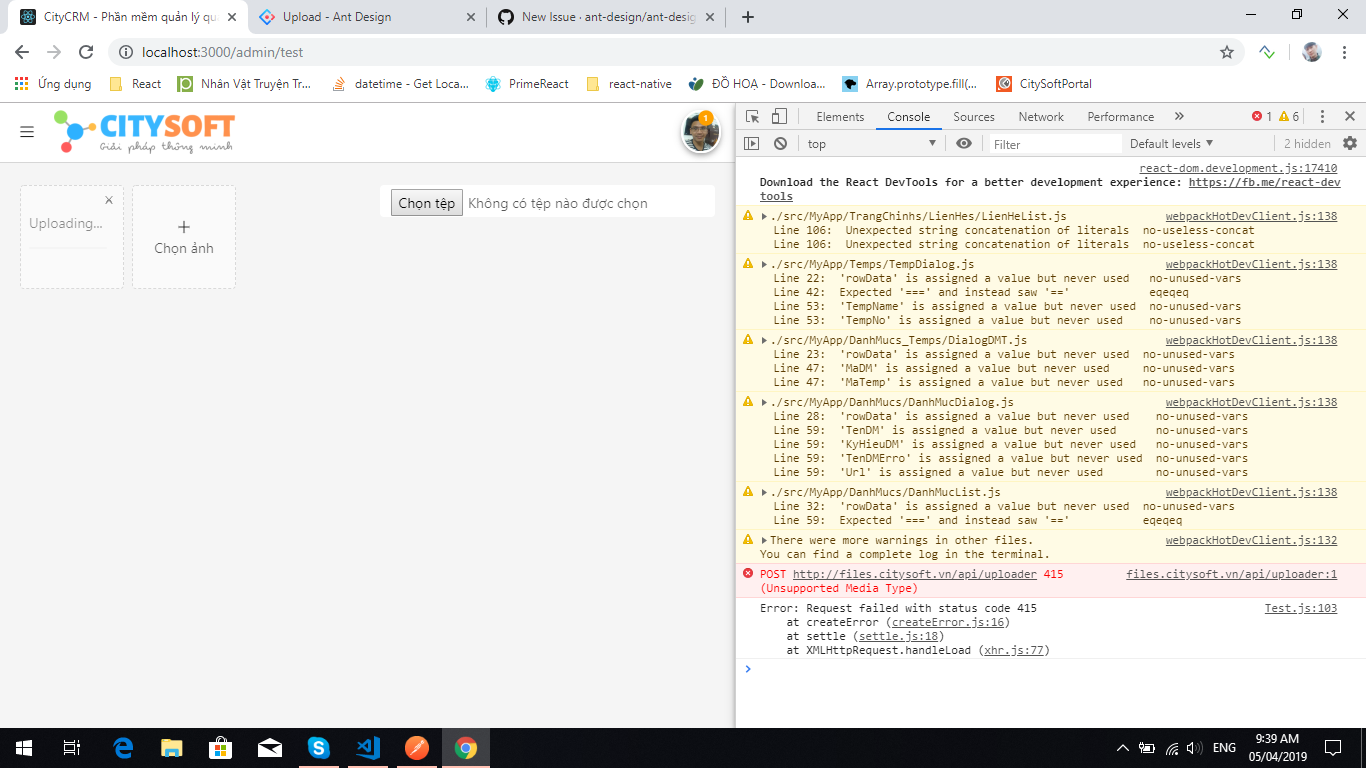Open the CitySoftPortal bookmark
Image resolution: width=1366 pixels, height=768 pixels.
(1043, 84)
